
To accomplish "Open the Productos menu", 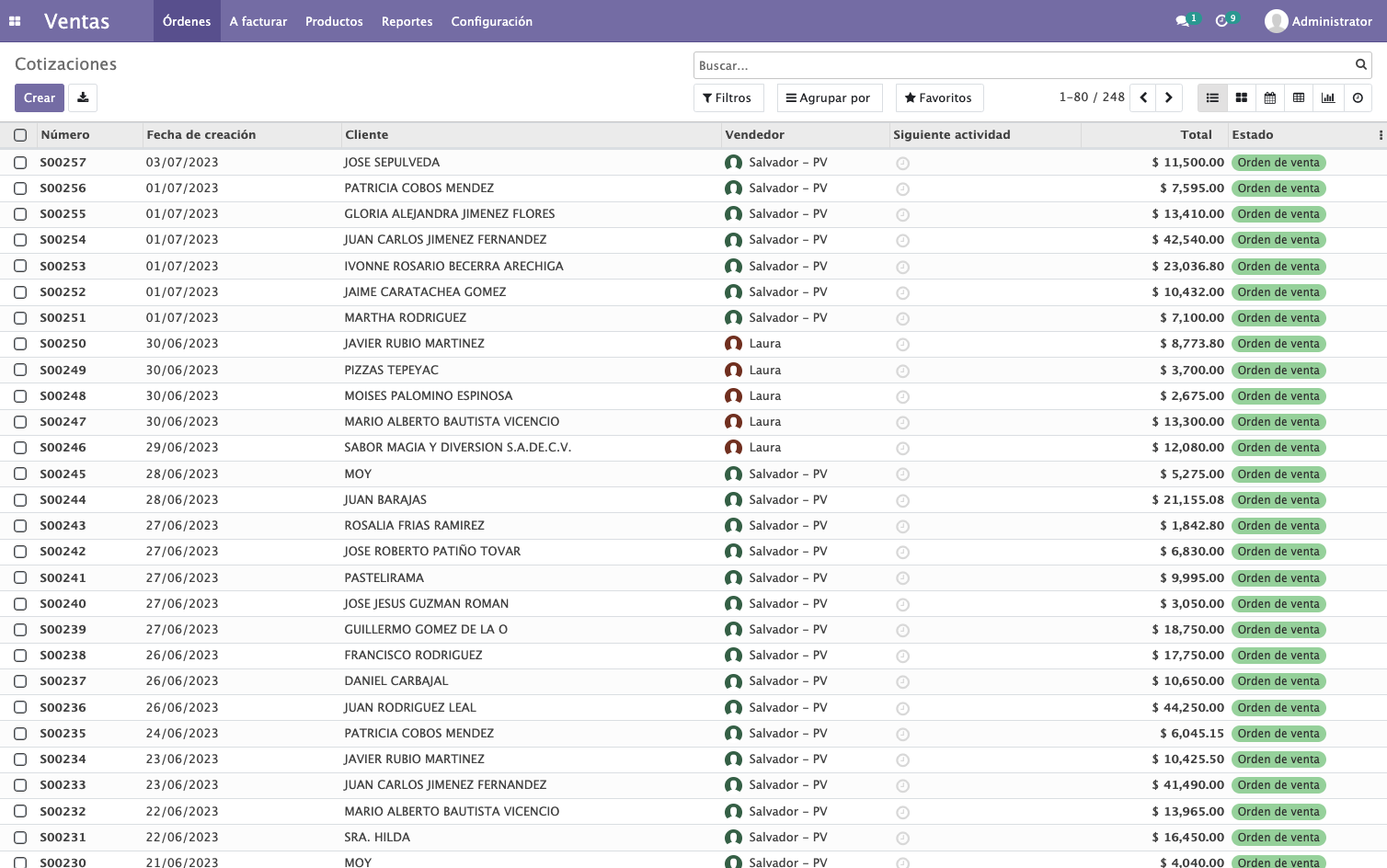I will pos(334,21).
